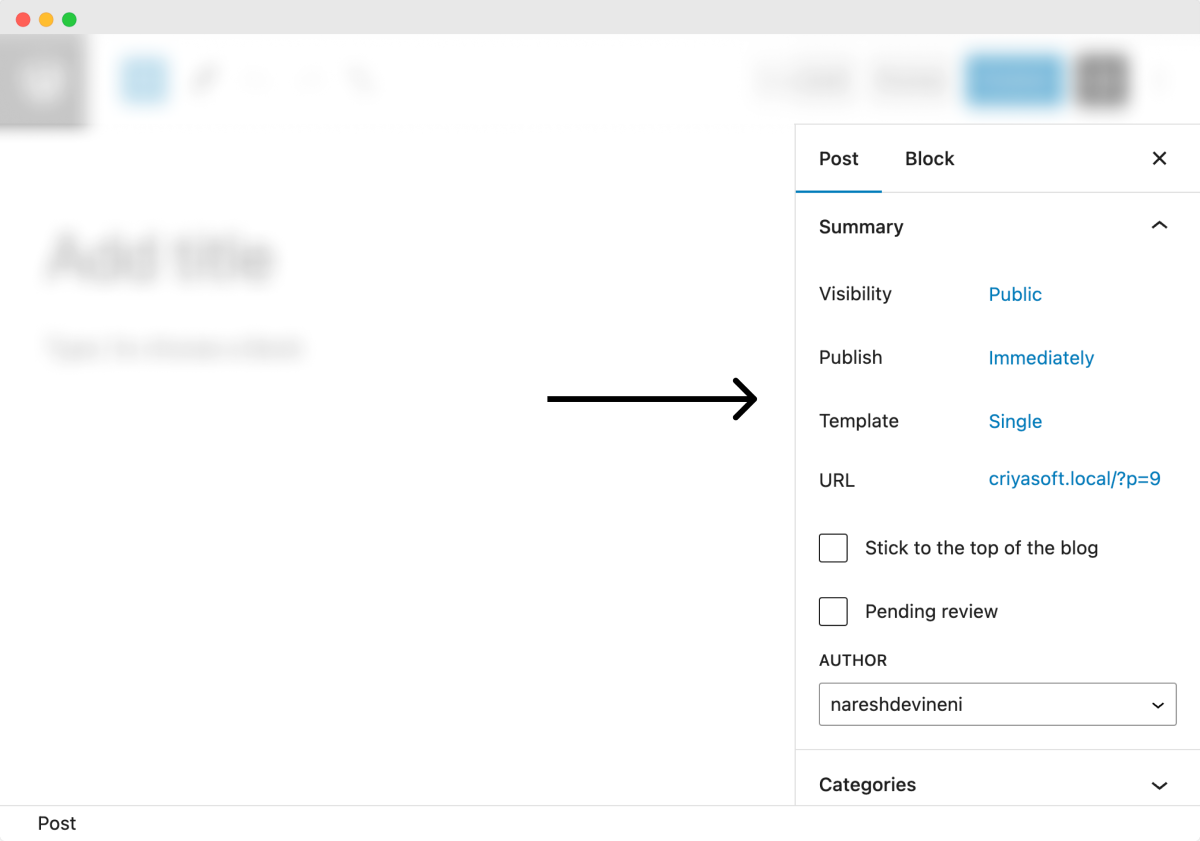1200x841 pixels.
Task: Check the Pending review box
Action: click(833, 611)
